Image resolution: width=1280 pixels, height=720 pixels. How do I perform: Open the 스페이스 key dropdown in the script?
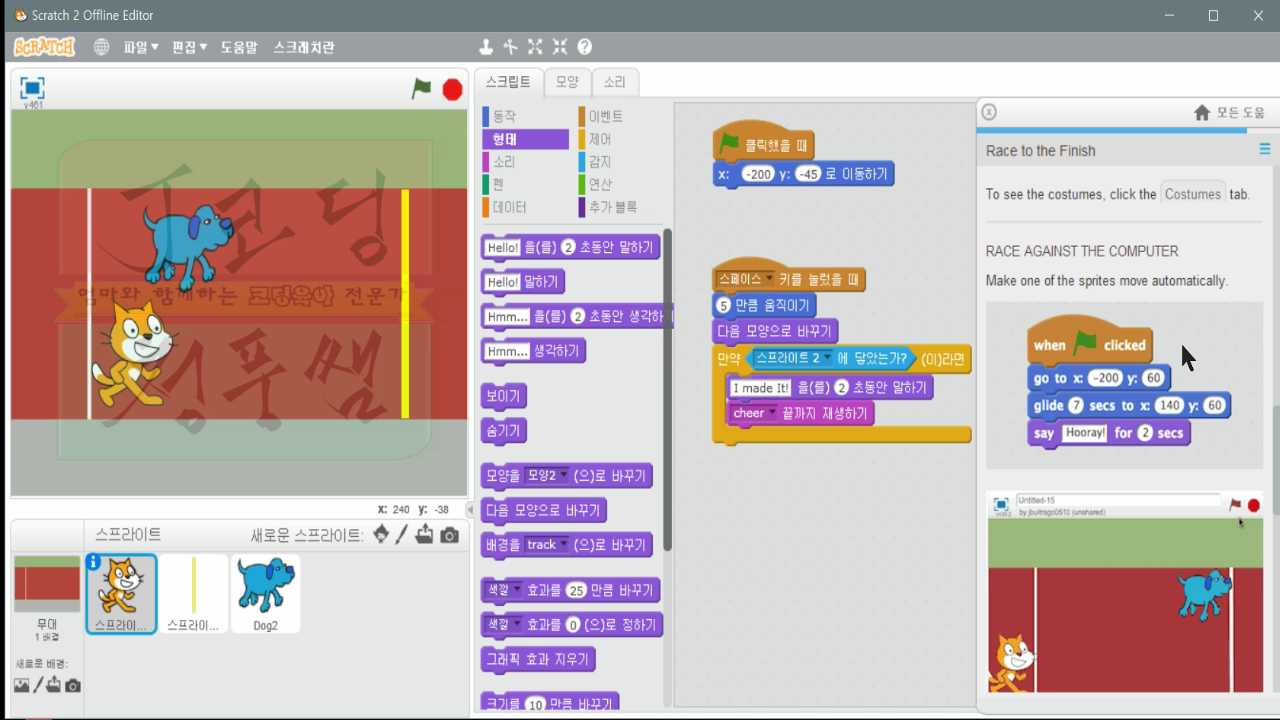point(746,280)
